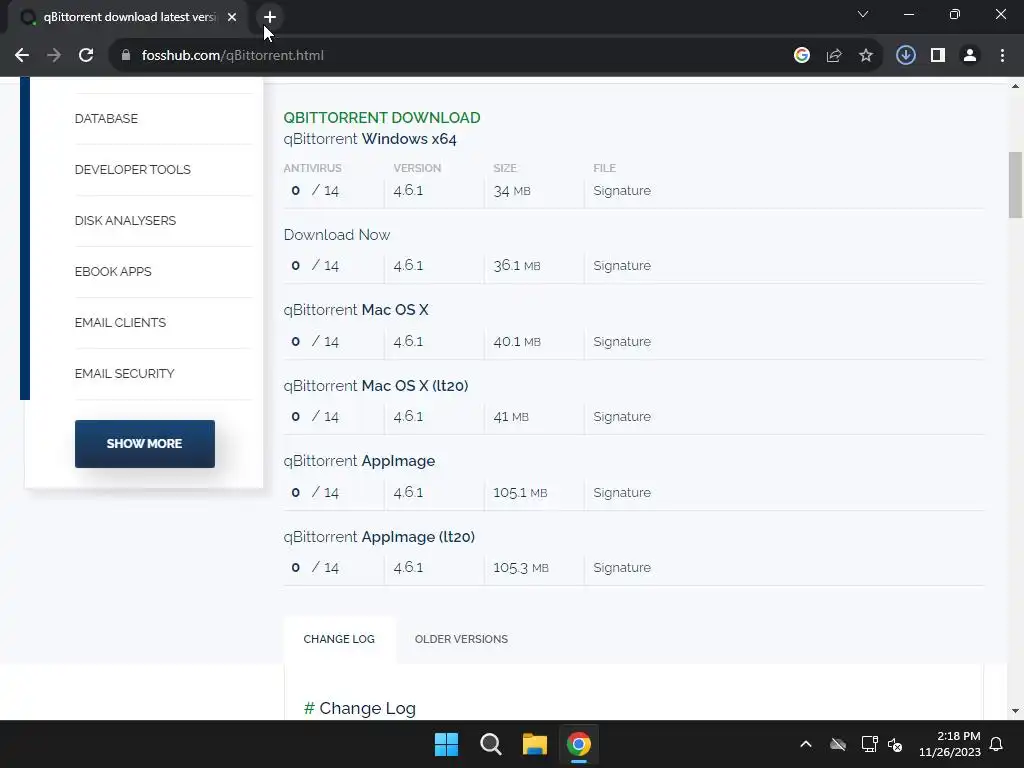Download qBittorrent Mac OS X (lt20)
The height and width of the screenshot is (768, 1024).
pos(376,386)
